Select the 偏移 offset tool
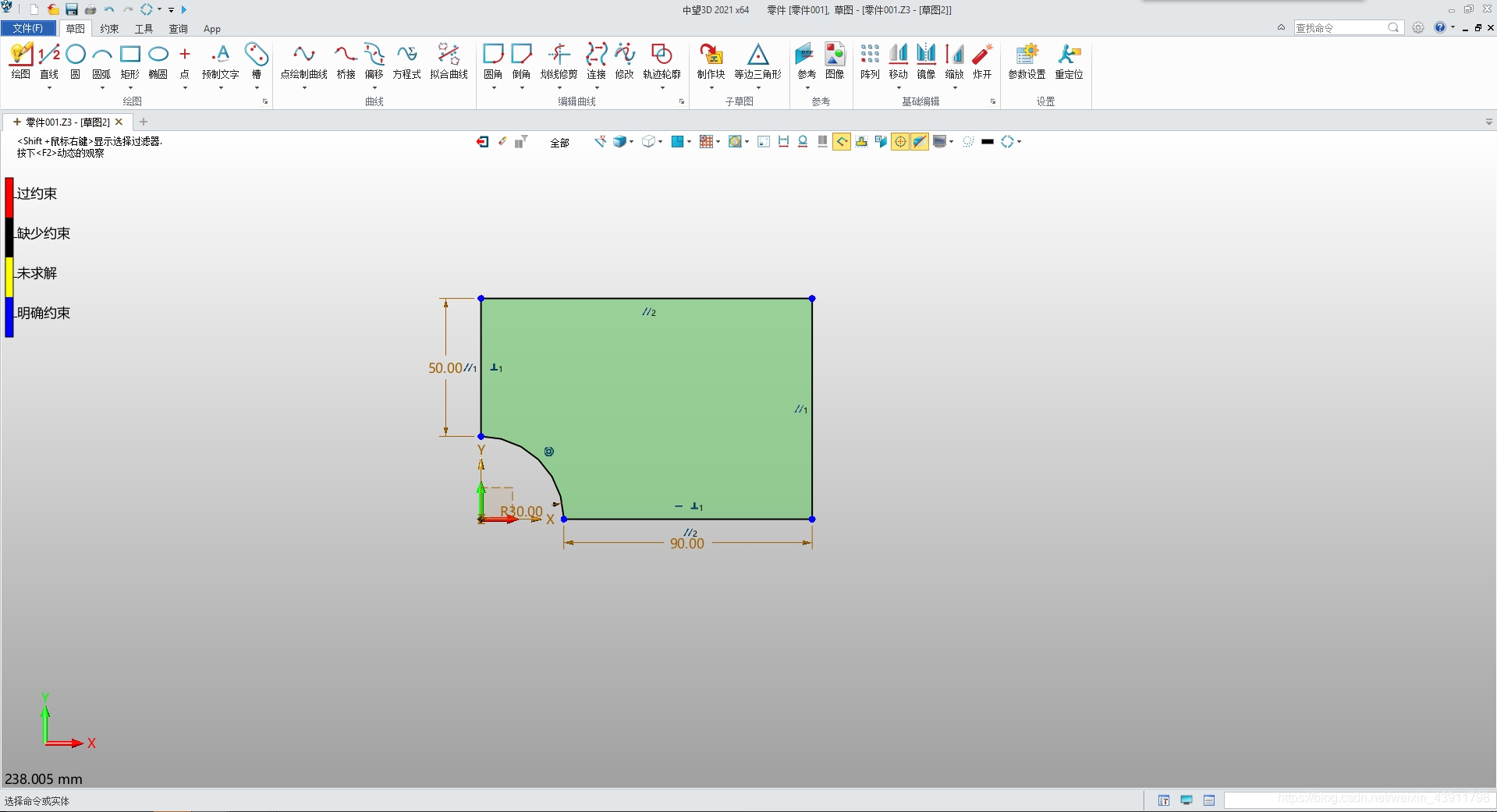This screenshot has height=812, width=1497. point(374,61)
